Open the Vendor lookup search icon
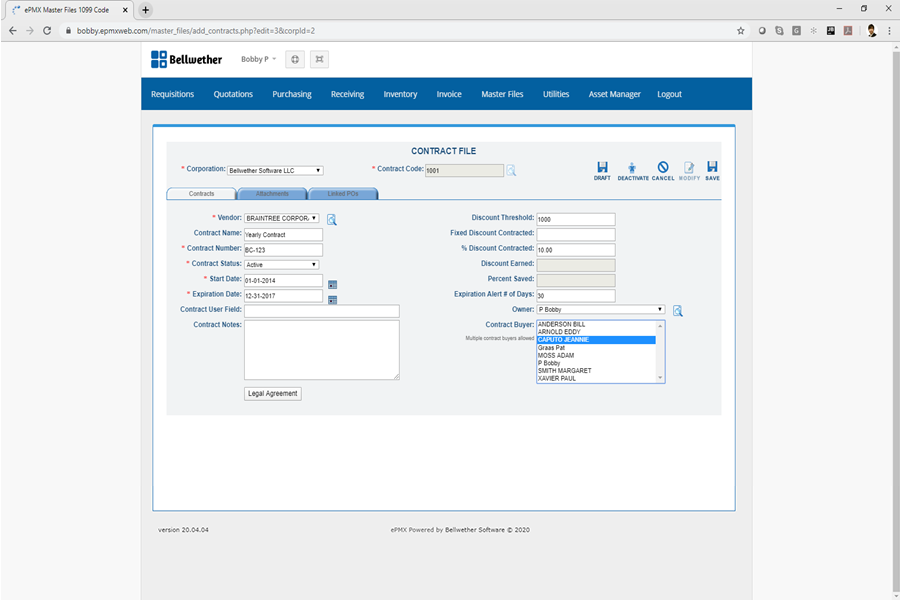Viewport: 900px width, 600px height. pyautogui.click(x=332, y=218)
